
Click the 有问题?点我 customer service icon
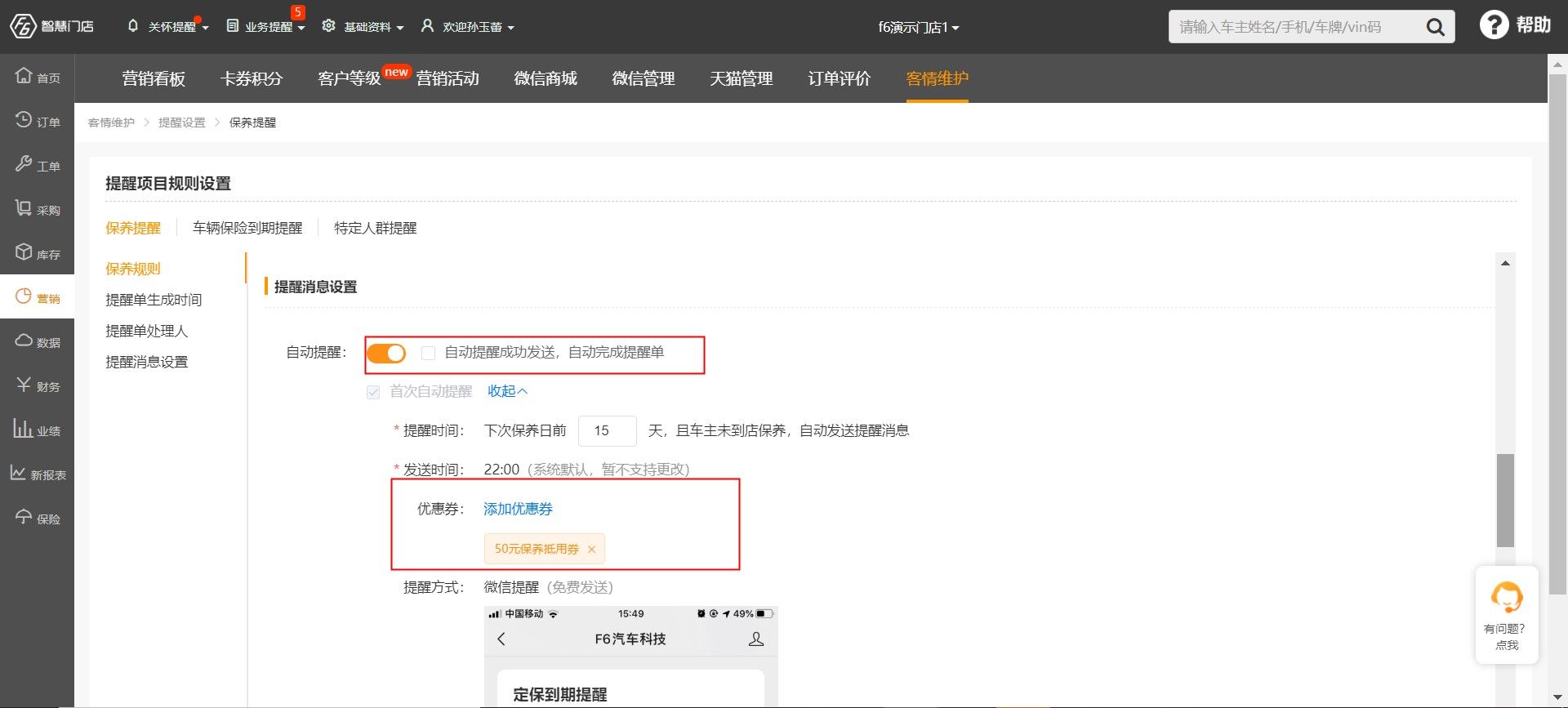coord(1507,598)
